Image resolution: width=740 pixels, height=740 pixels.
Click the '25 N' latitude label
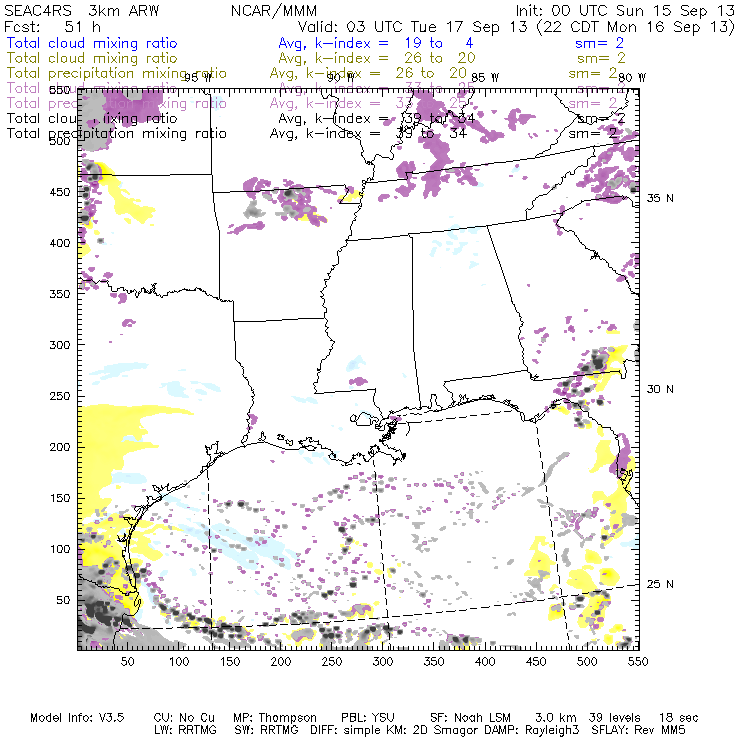pyautogui.click(x=660, y=584)
